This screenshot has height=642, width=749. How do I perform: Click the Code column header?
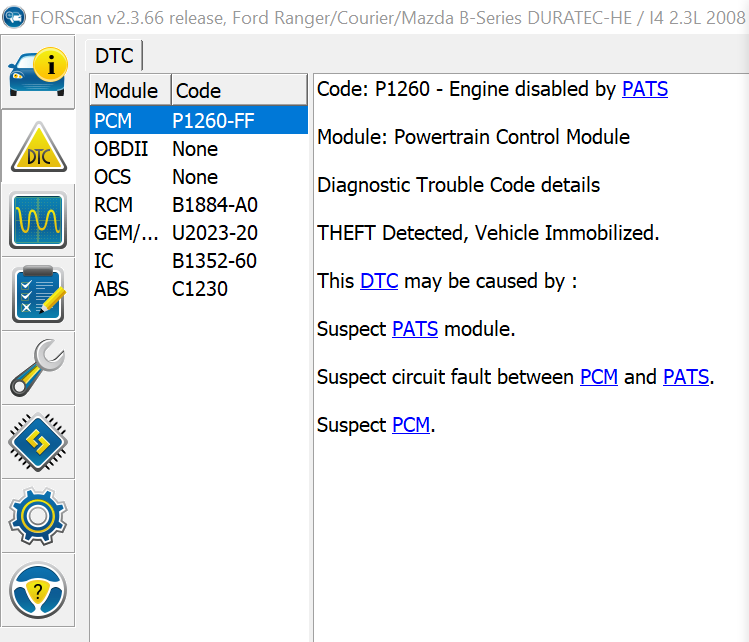coord(239,90)
